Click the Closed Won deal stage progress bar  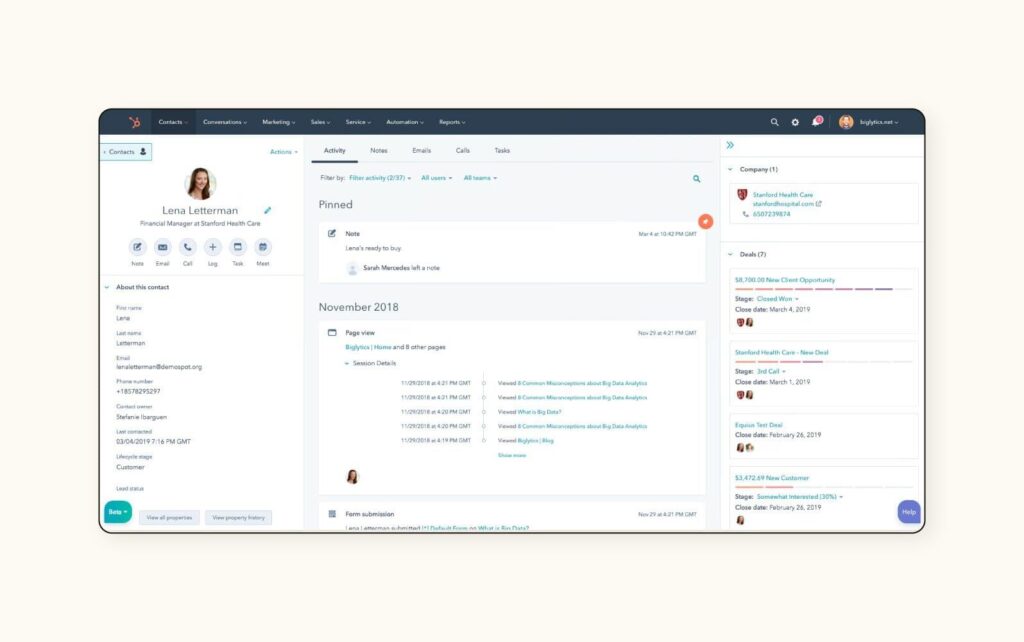point(823,289)
